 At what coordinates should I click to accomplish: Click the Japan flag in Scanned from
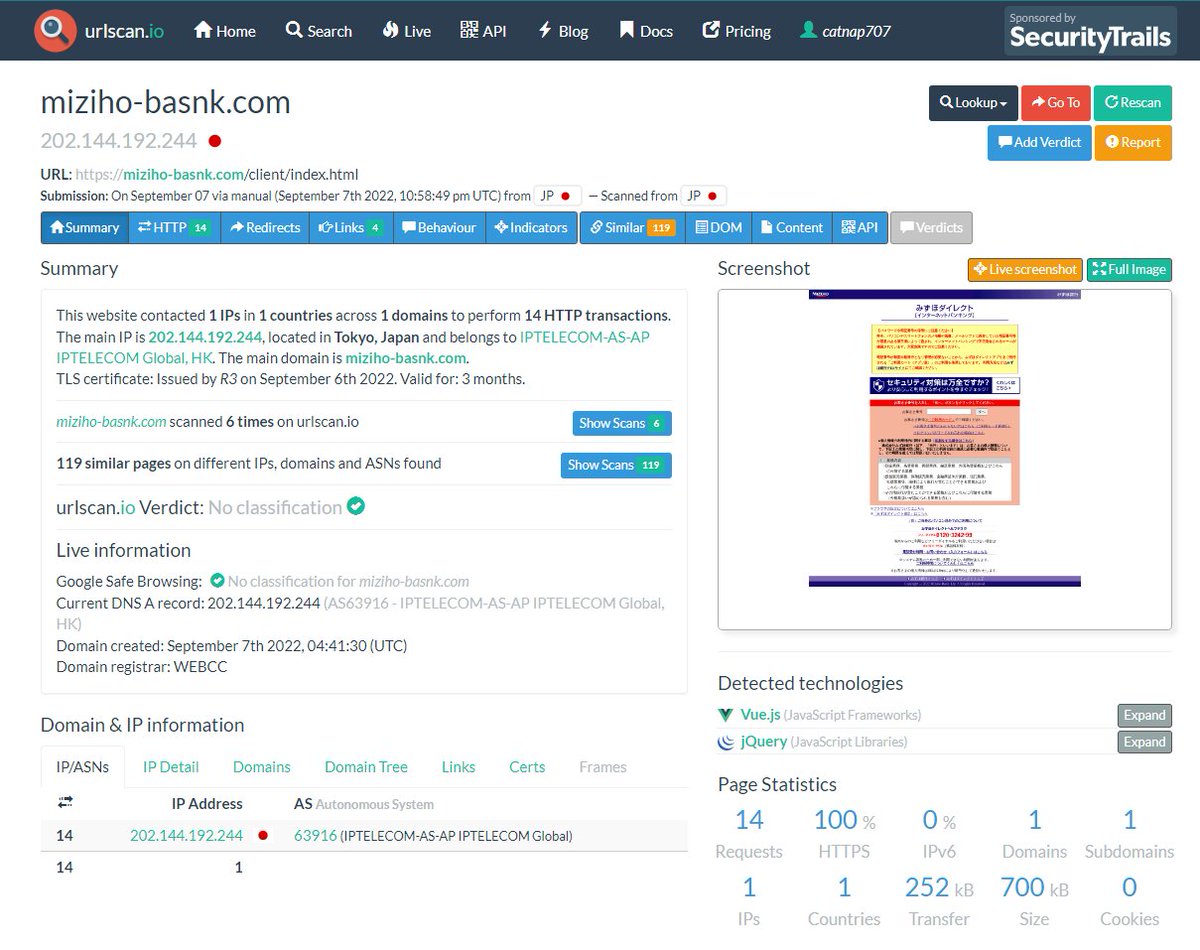pyautogui.click(x=712, y=196)
